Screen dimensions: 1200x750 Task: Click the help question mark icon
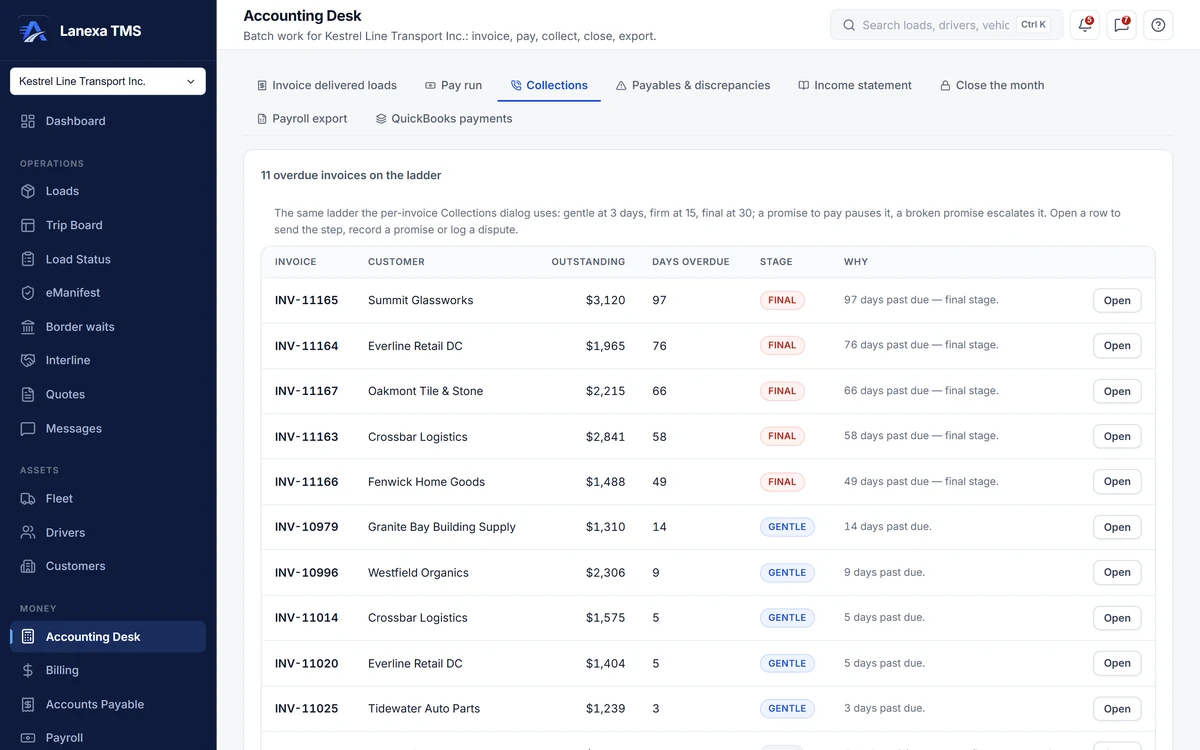(1158, 25)
